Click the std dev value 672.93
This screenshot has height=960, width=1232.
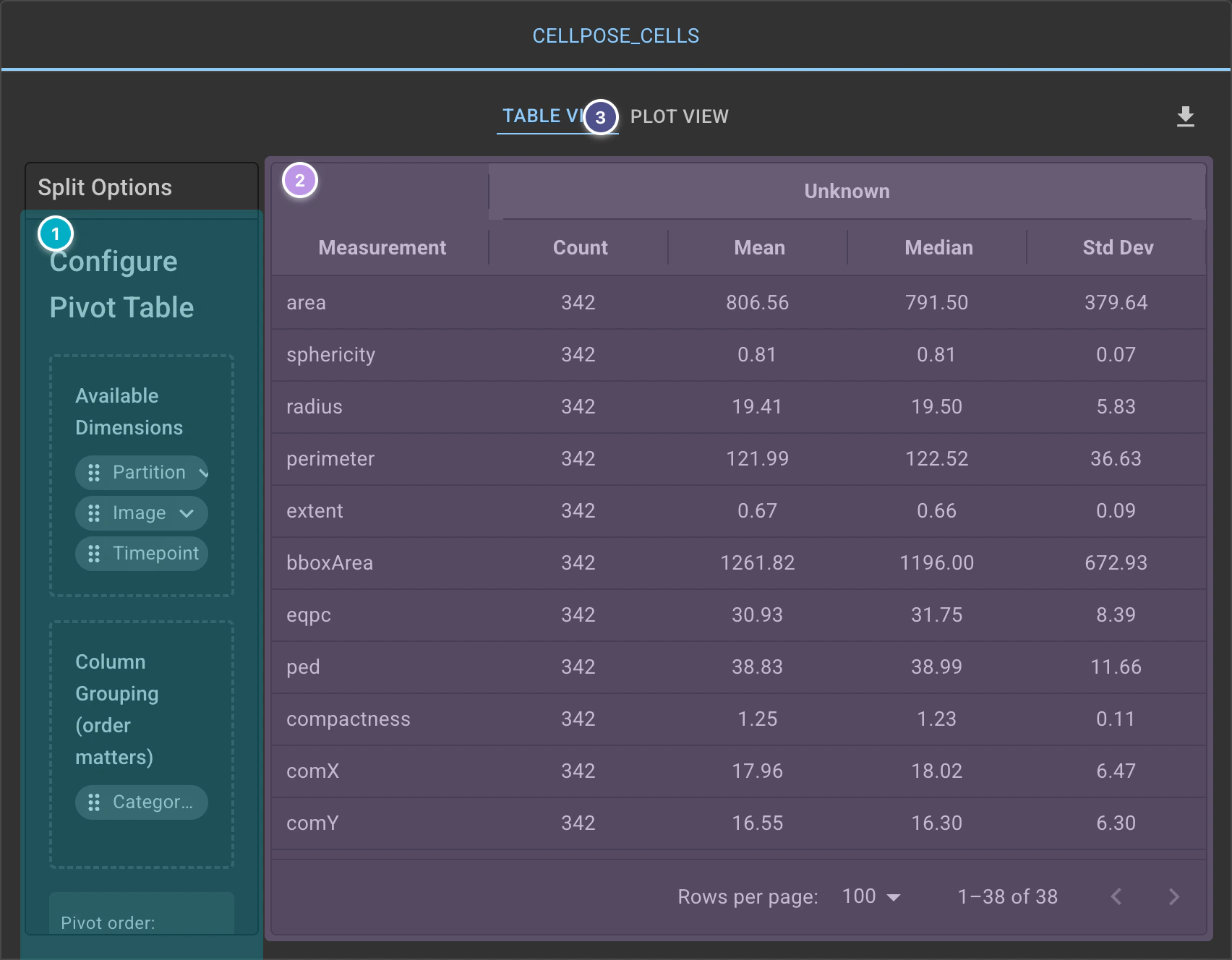[1116, 562]
